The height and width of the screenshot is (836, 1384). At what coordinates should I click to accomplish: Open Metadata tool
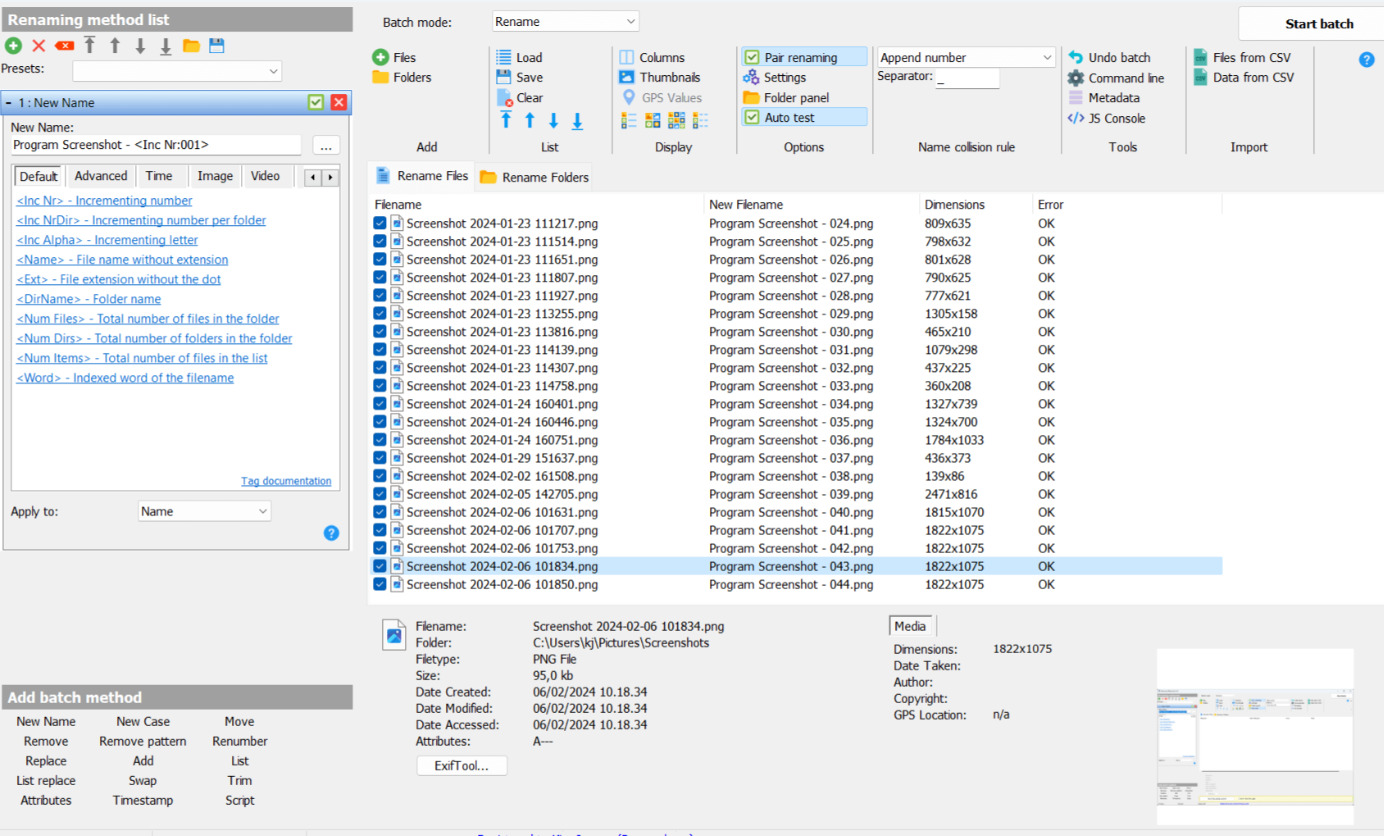click(1104, 98)
